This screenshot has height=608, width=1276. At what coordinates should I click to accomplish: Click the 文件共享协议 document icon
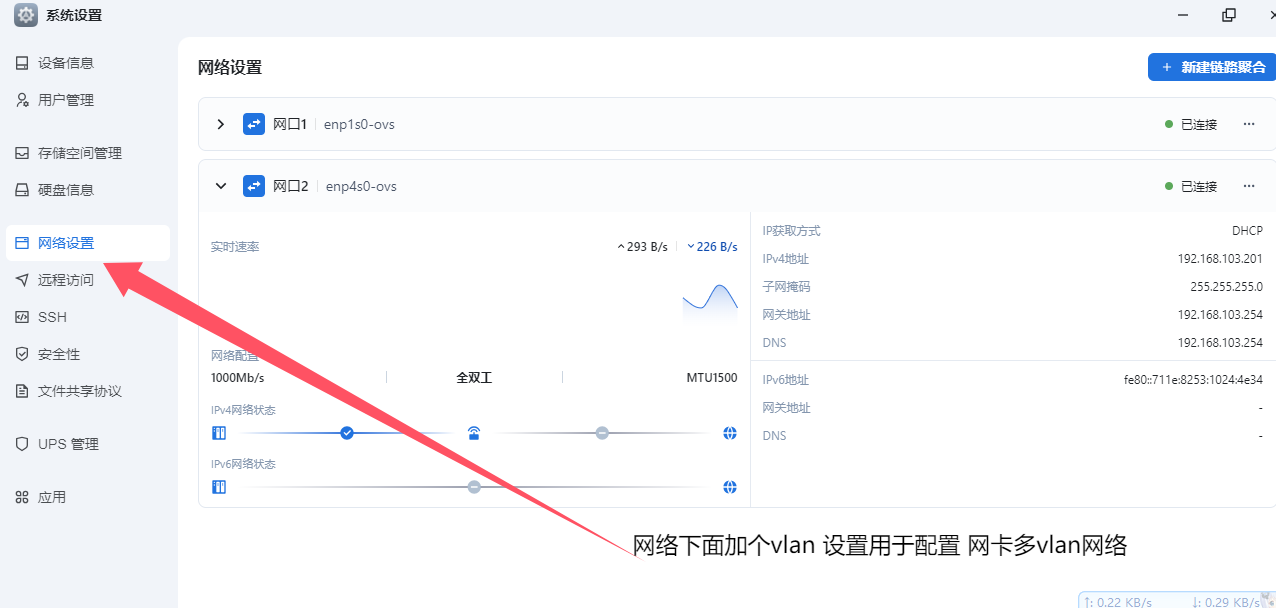(x=22, y=391)
